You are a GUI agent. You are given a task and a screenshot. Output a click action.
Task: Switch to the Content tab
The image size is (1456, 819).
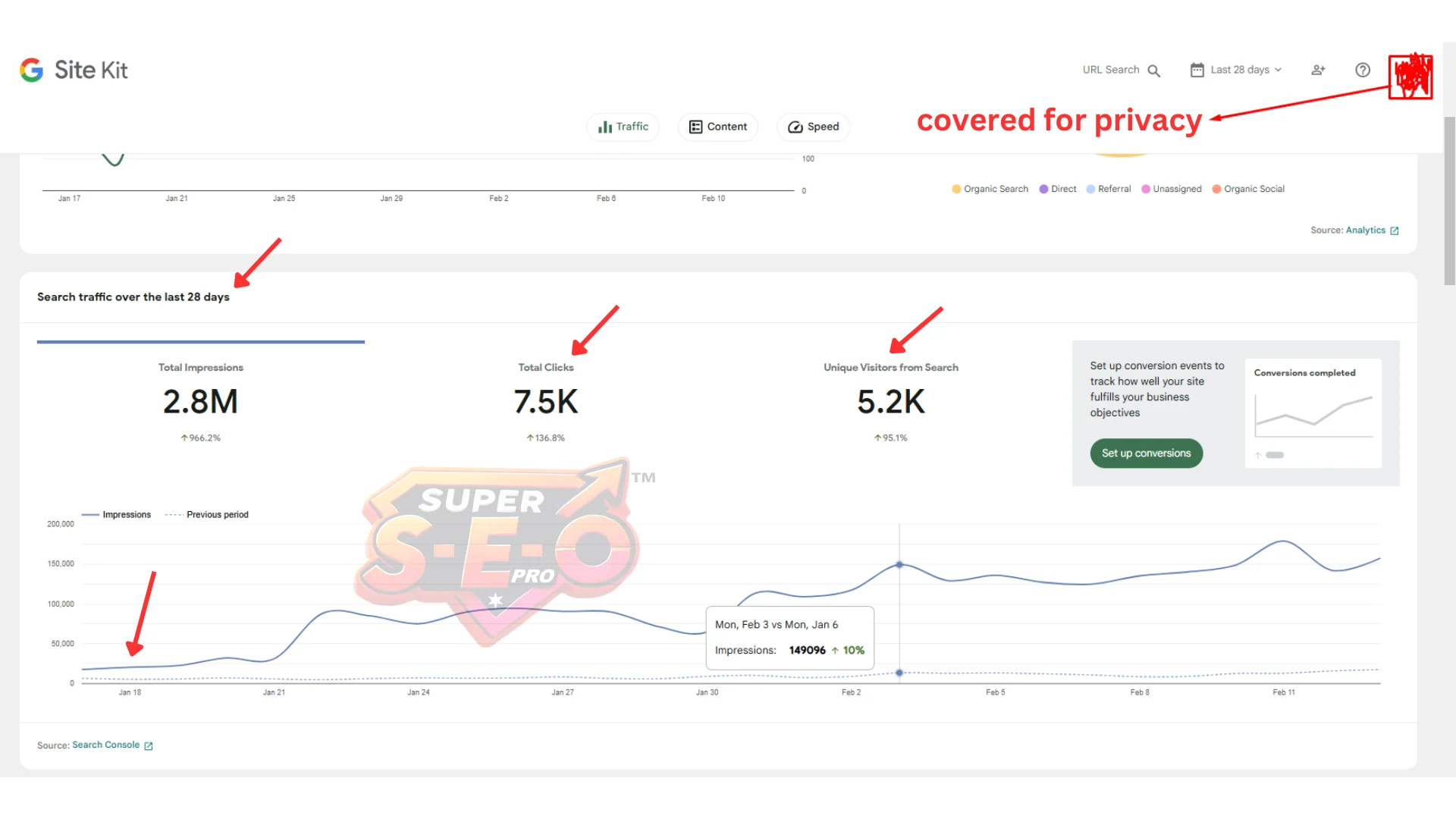coord(717,127)
